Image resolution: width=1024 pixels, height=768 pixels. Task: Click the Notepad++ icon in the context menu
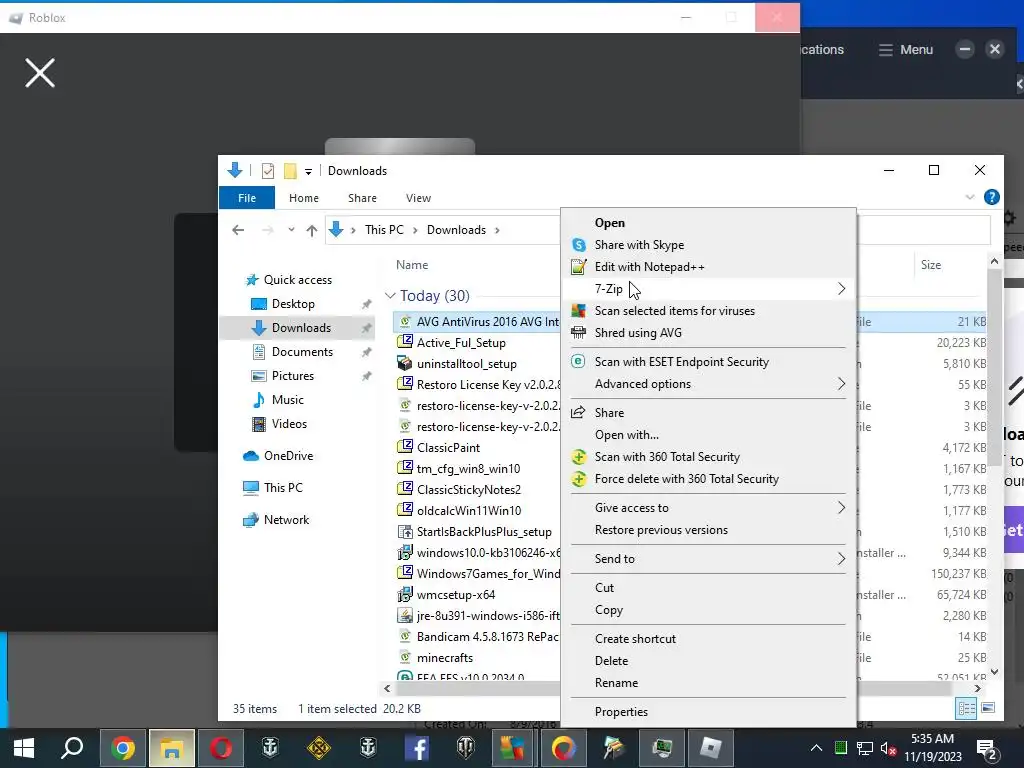[x=579, y=266]
